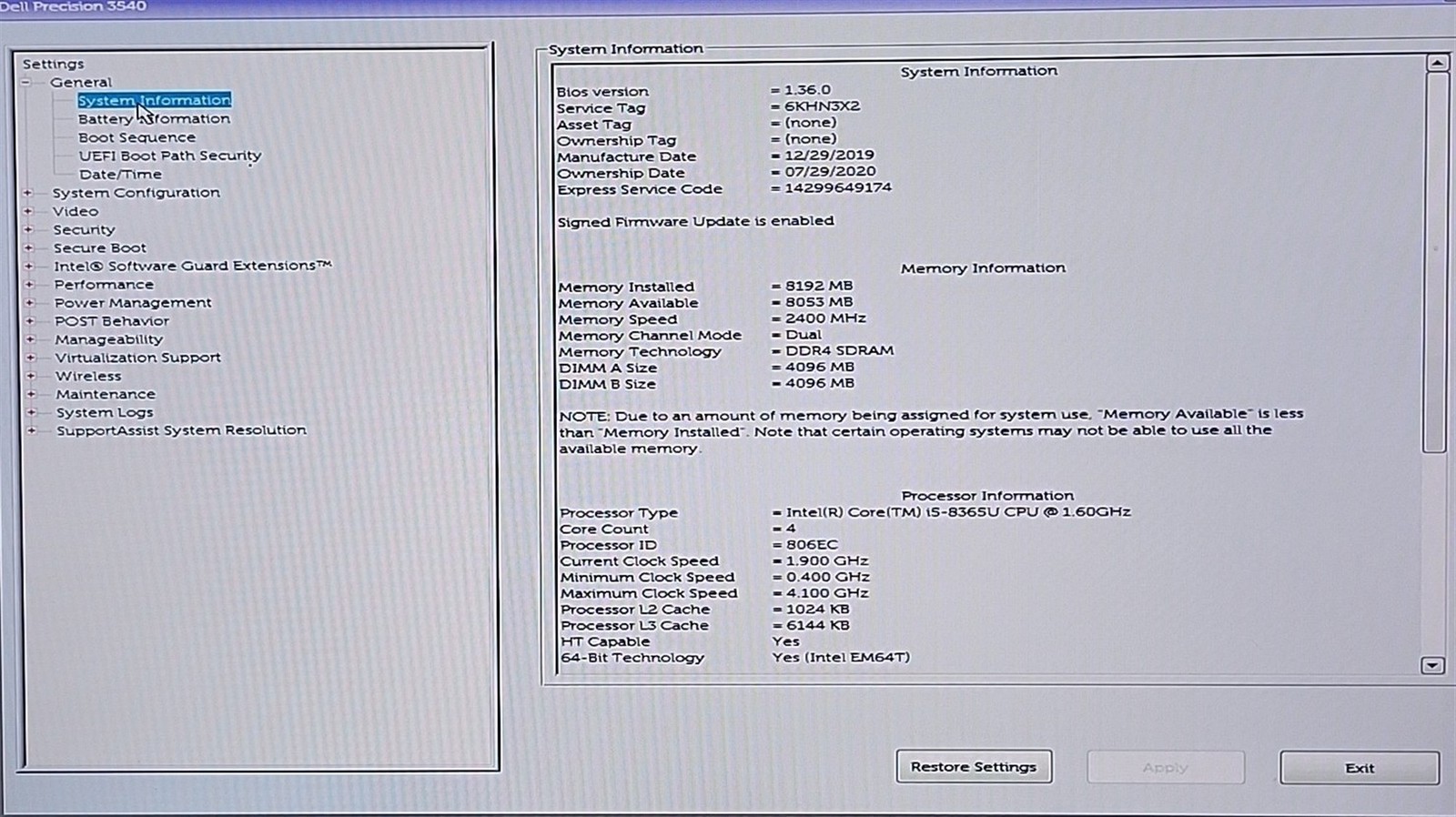Screen dimensions: 1456x817
Task: Click the Restore Settings button
Action: pyautogui.click(x=974, y=767)
